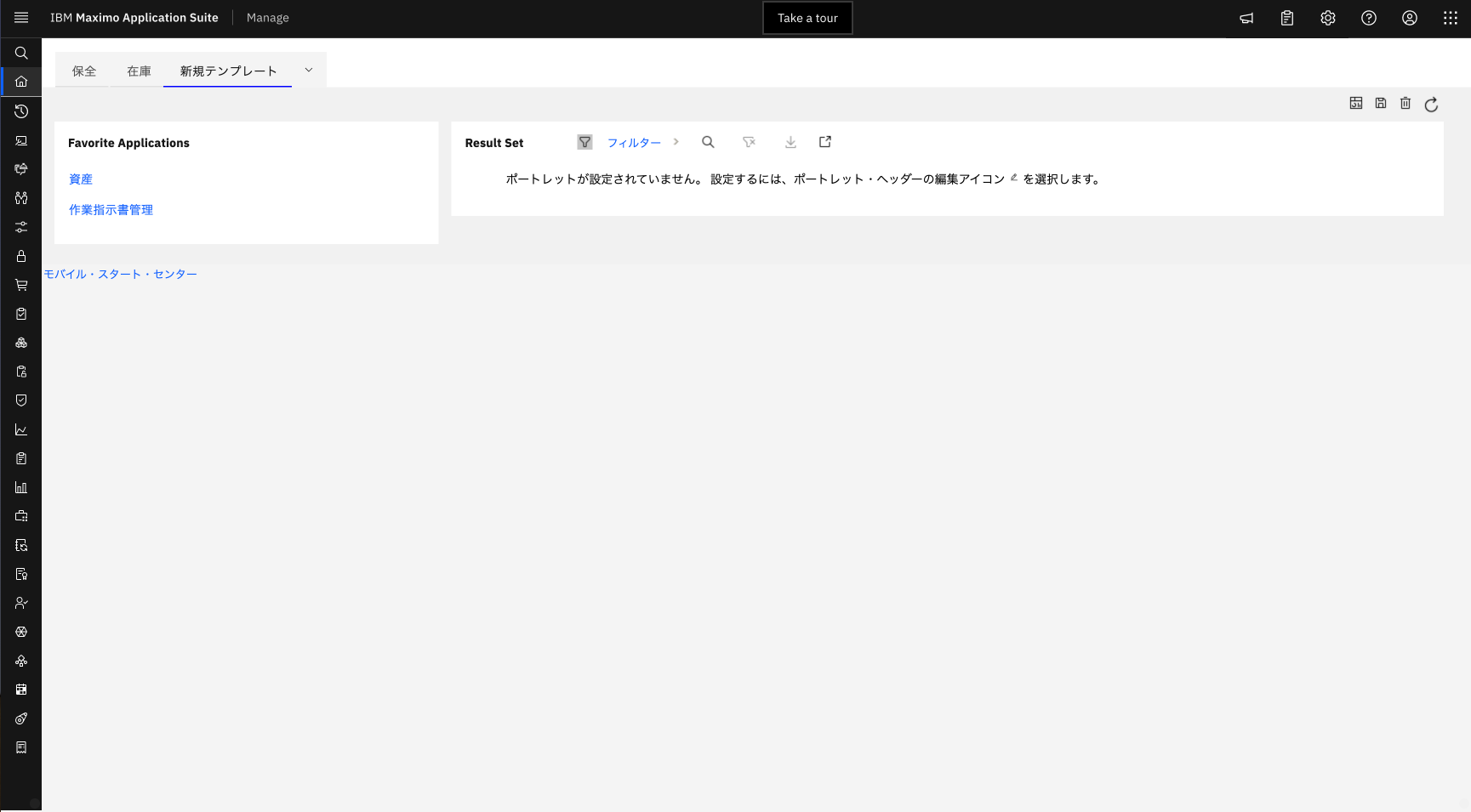Open the two-people icon in sidebar
This screenshot has height=812, width=1471.
pos(21,198)
